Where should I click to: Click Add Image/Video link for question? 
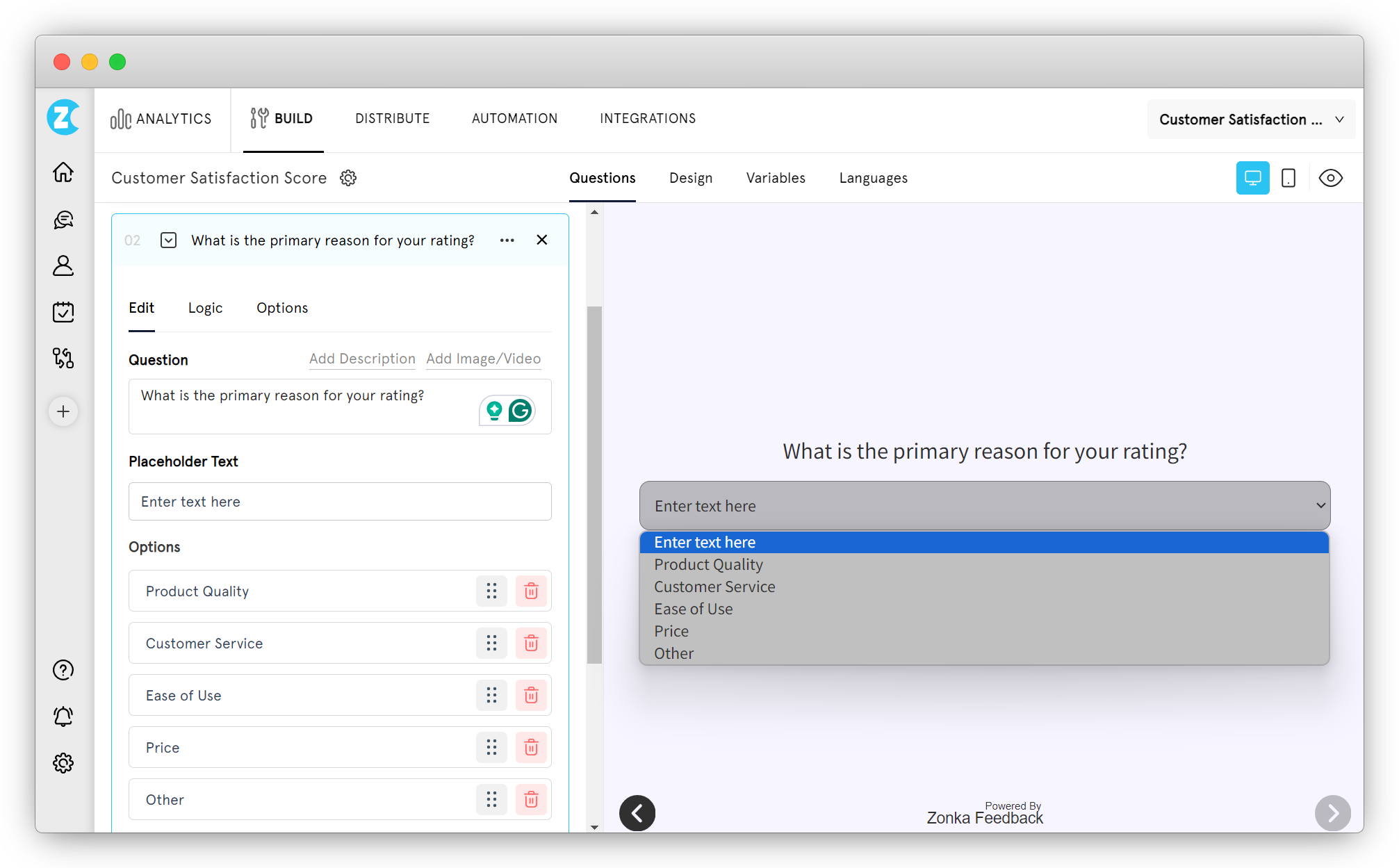[x=483, y=359]
